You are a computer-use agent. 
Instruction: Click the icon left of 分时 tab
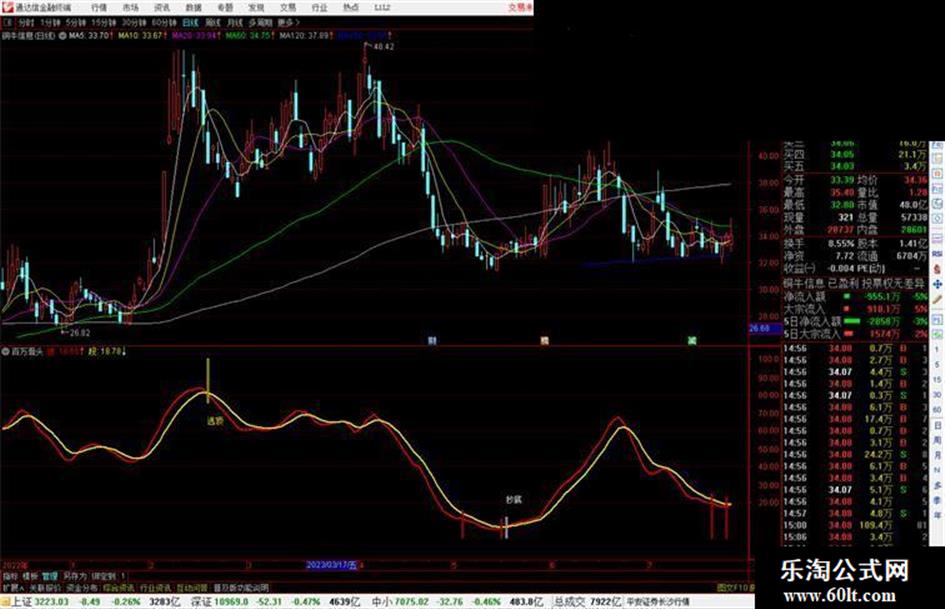[7, 22]
